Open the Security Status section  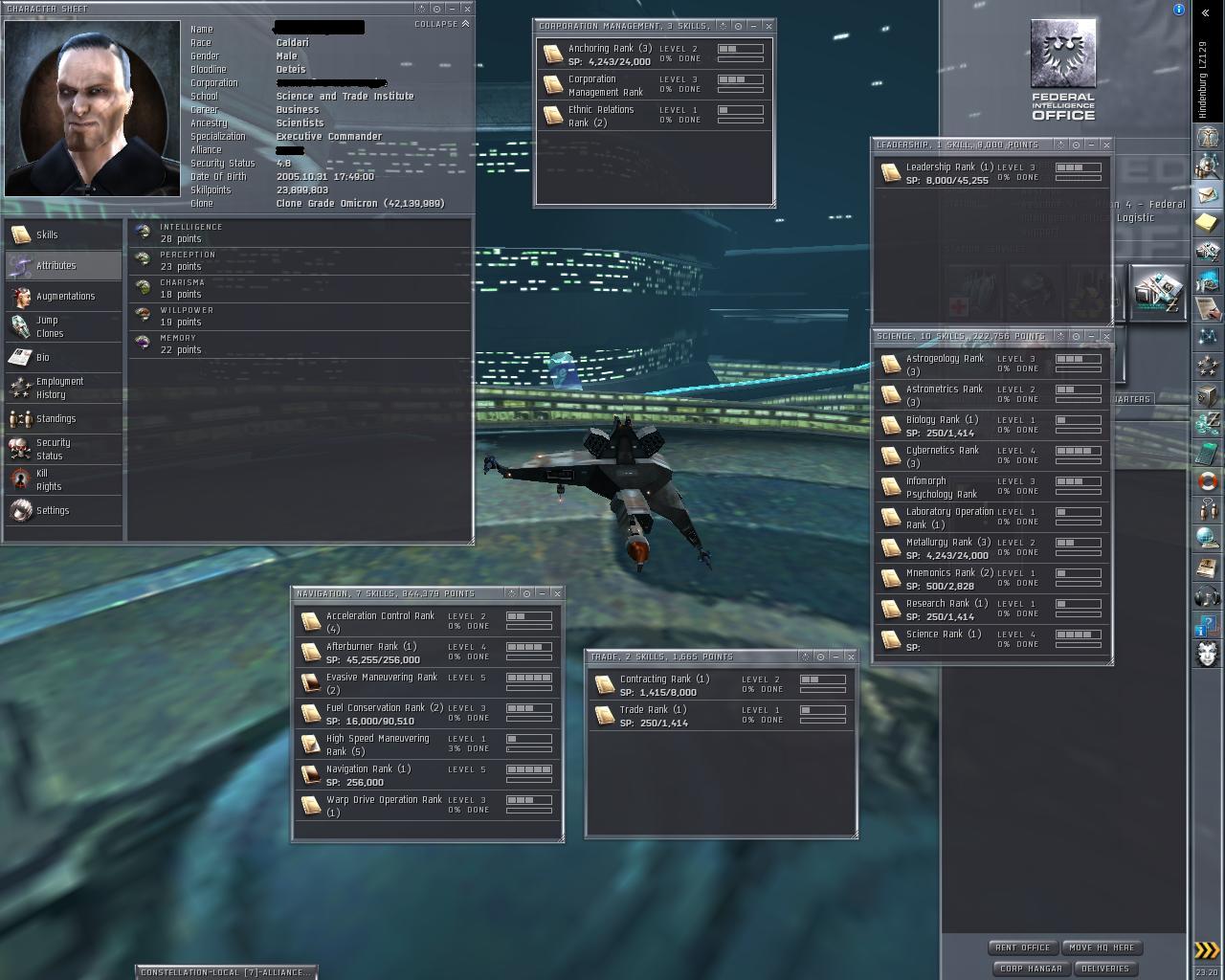tap(63, 449)
